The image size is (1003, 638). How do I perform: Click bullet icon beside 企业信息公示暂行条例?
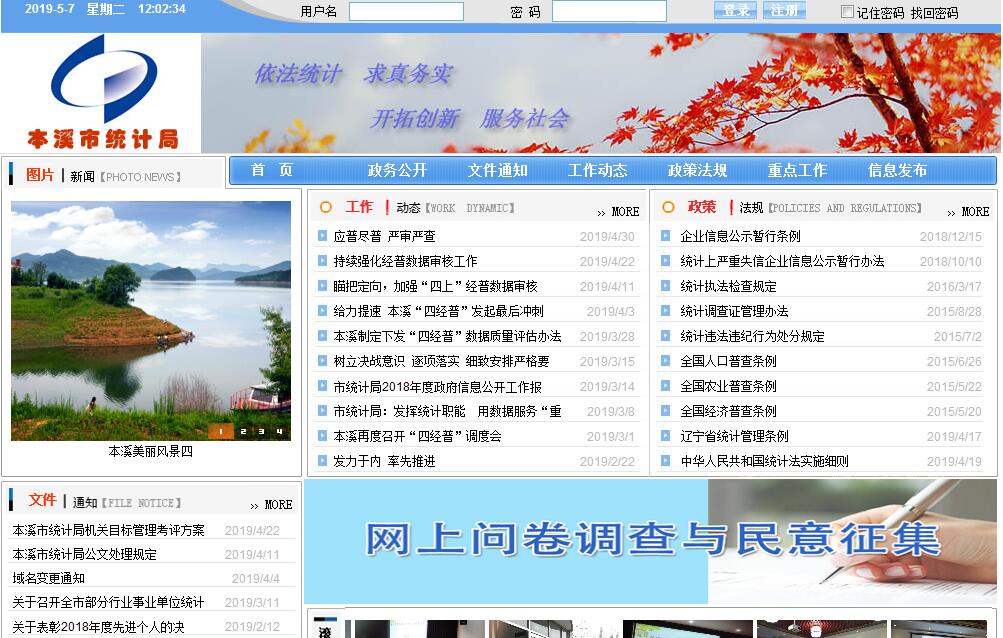pos(666,236)
